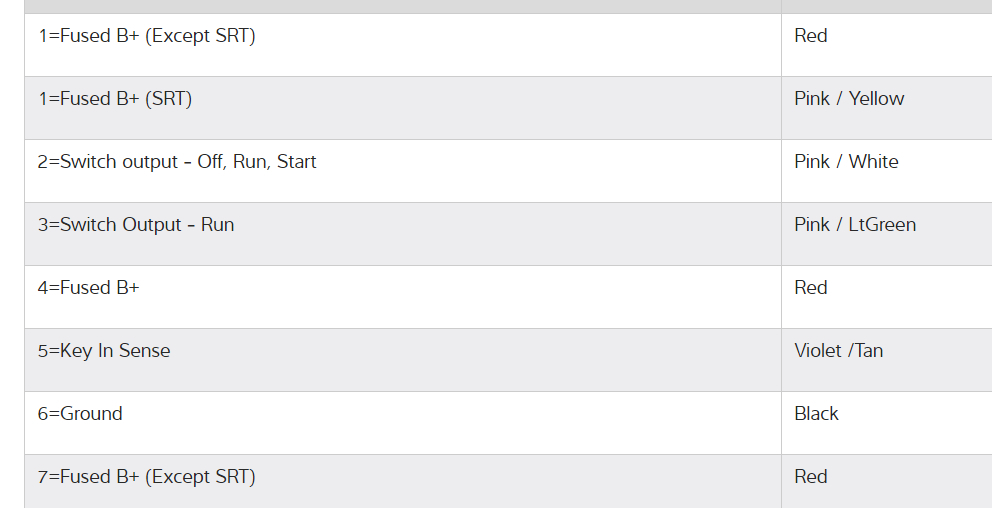Click the word "Sense" in the pin 5 description

[x=144, y=351]
